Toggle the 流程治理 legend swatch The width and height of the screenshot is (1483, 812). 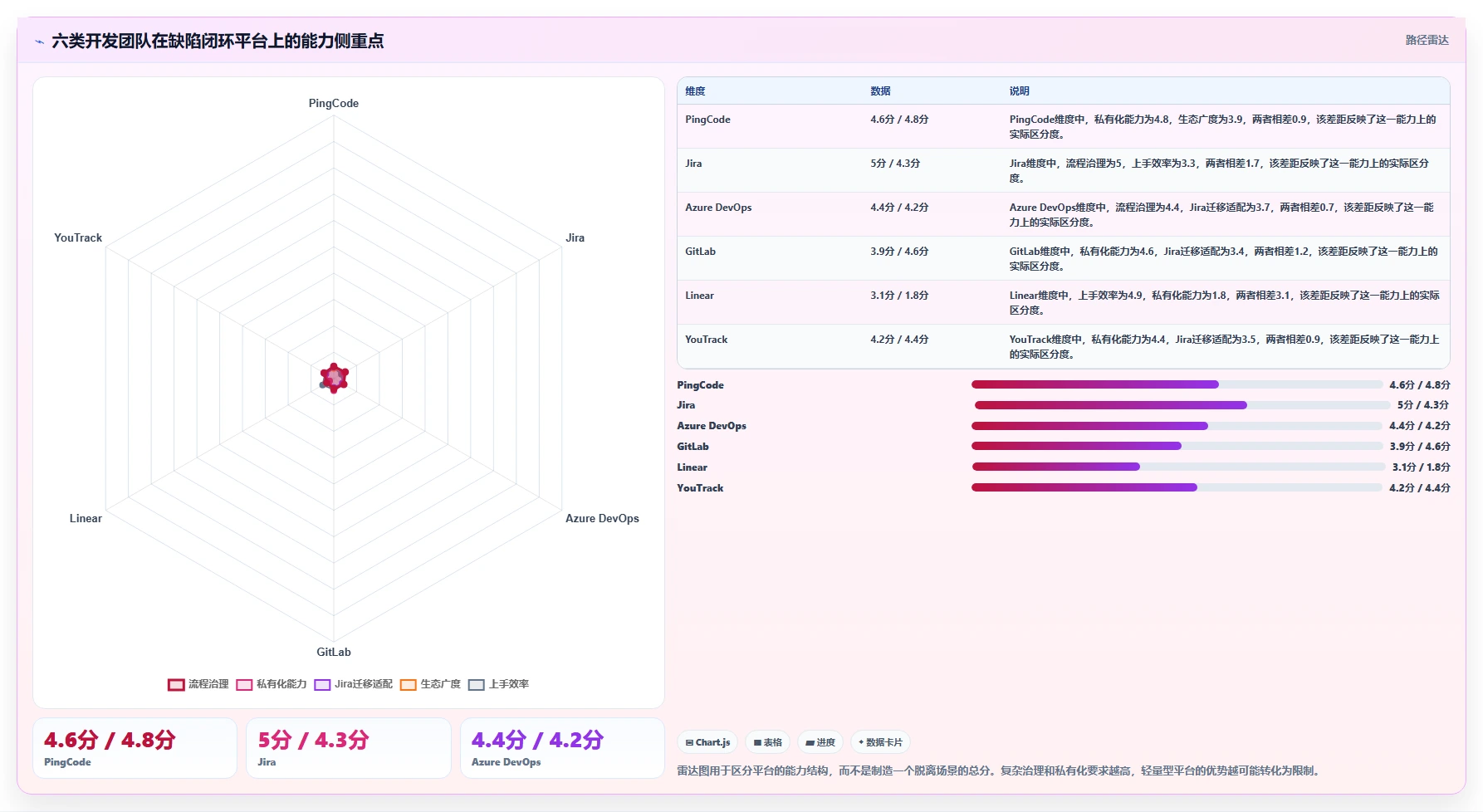point(176,684)
